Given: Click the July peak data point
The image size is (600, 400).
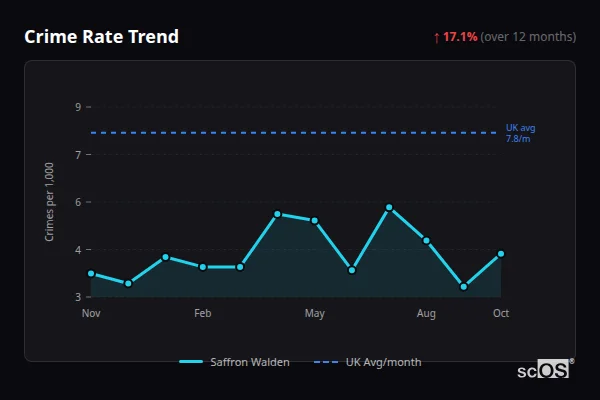Looking at the screenshot, I should coord(389,207).
